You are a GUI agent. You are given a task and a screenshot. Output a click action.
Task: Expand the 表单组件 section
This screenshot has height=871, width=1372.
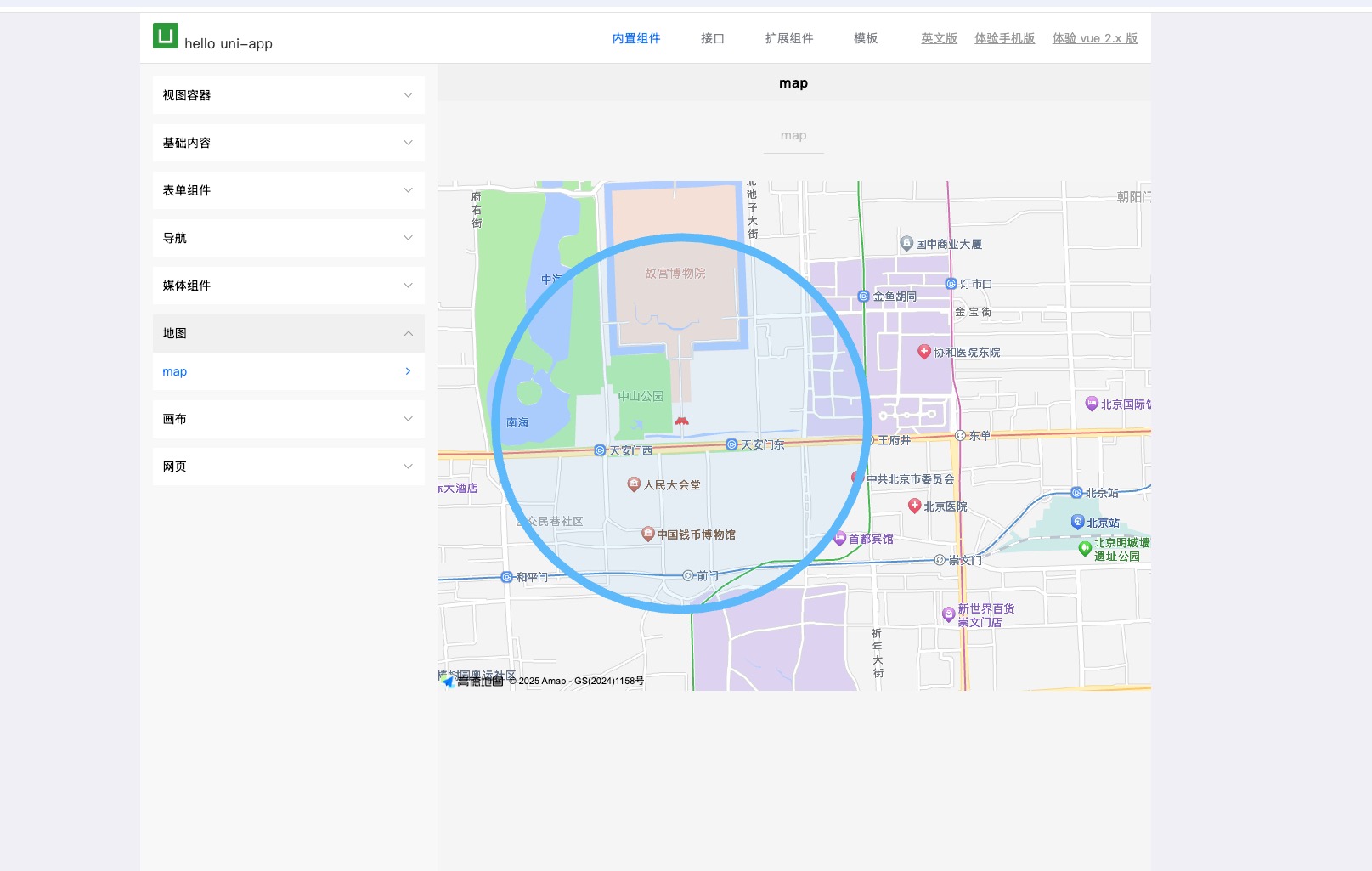pyautogui.click(x=289, y=190)
